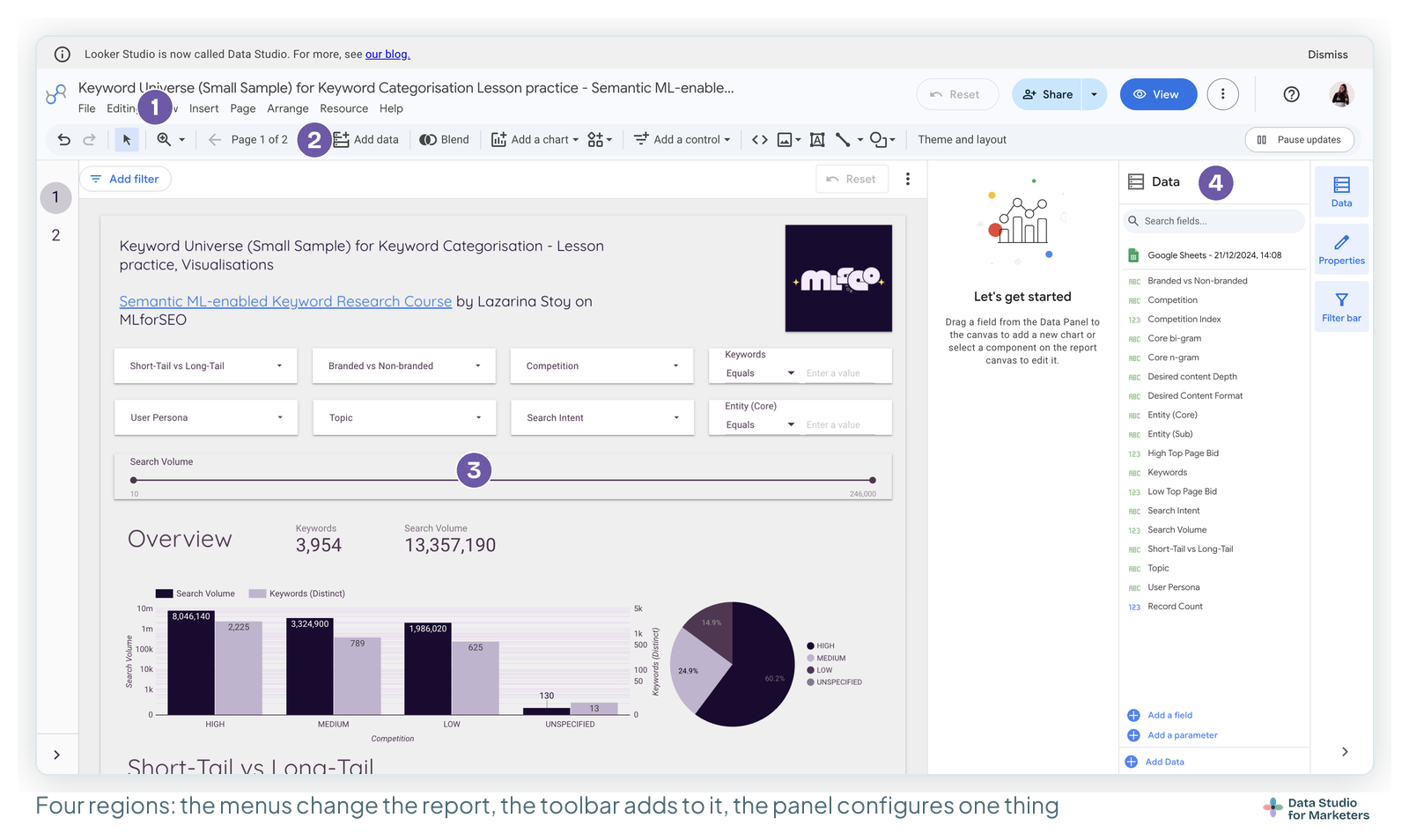Open the Competition filter dropdown
The width and height of the screenshot is (1409, 840).
click(x=602, y=366)
